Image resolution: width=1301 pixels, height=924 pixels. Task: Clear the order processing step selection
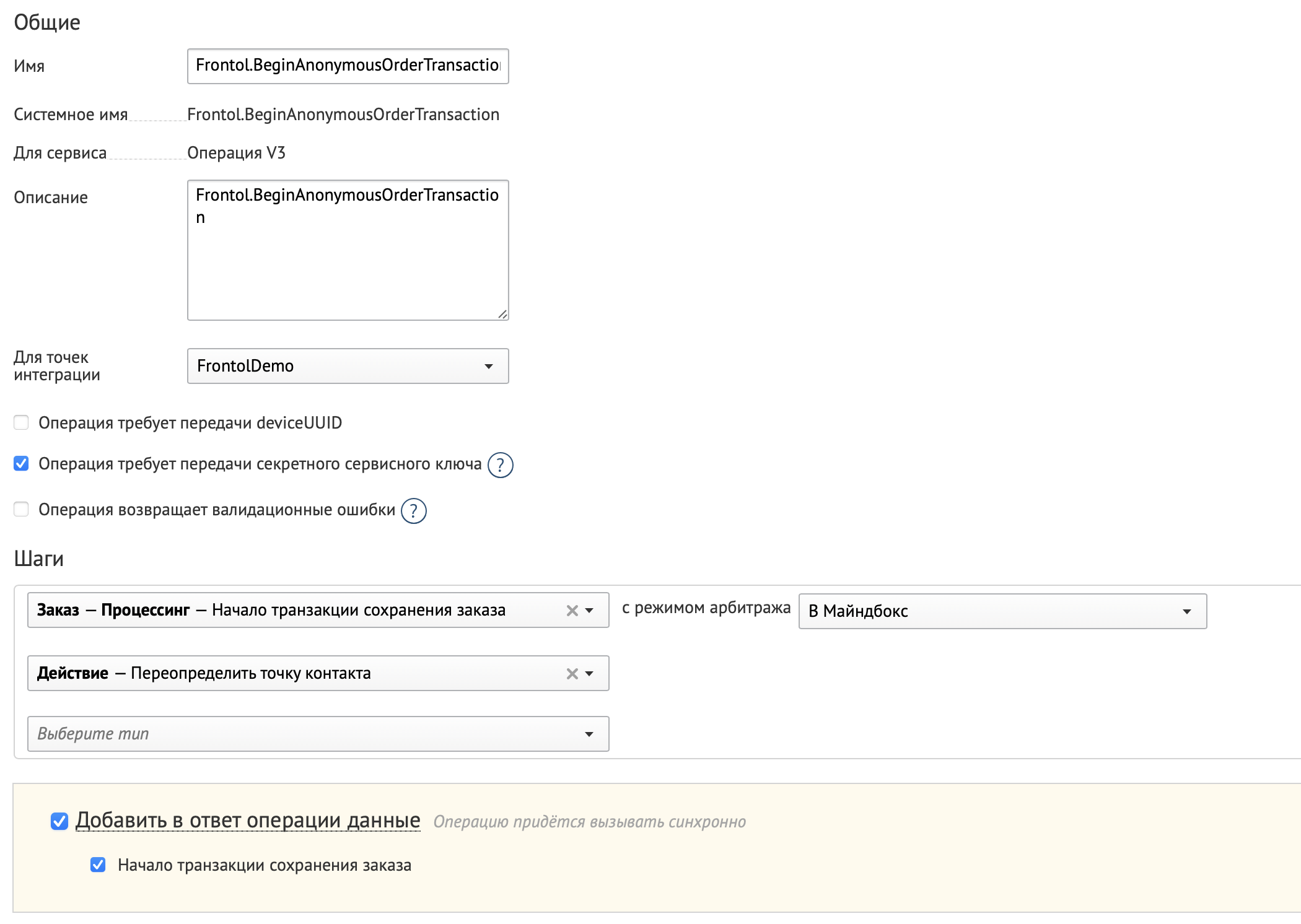tap(572, 611)
